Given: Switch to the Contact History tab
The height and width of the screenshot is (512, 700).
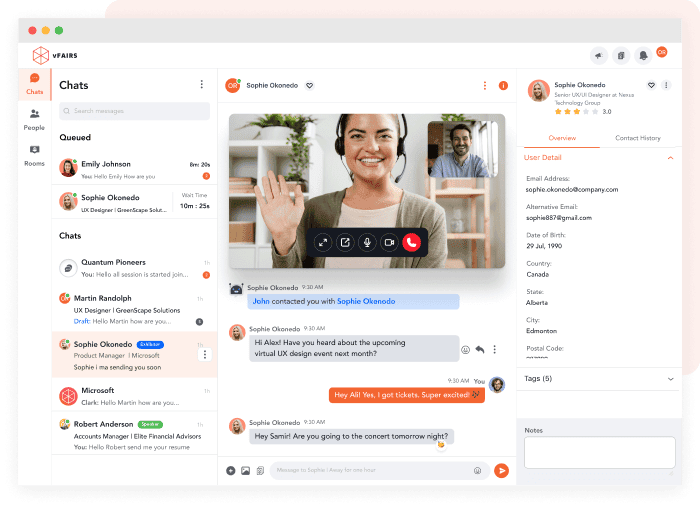Looking at the screenshot, I should pyautogui.click(x=637, y=138).
